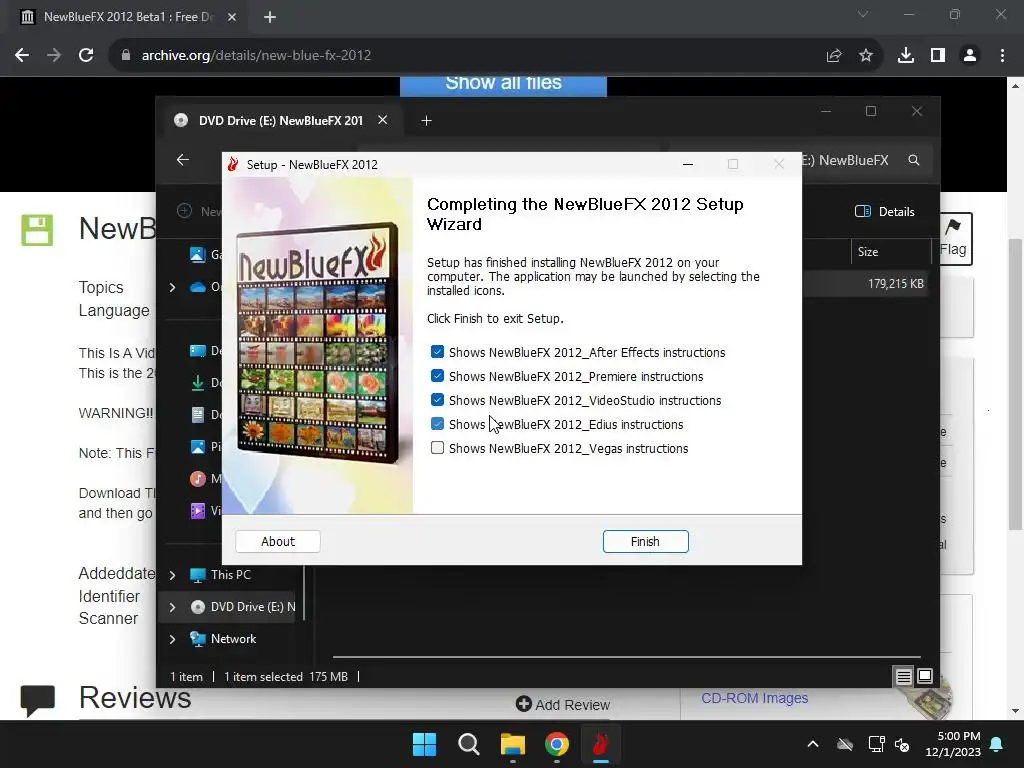
Task: Open the About button in Setup wizard
Action: click(278, 541)
